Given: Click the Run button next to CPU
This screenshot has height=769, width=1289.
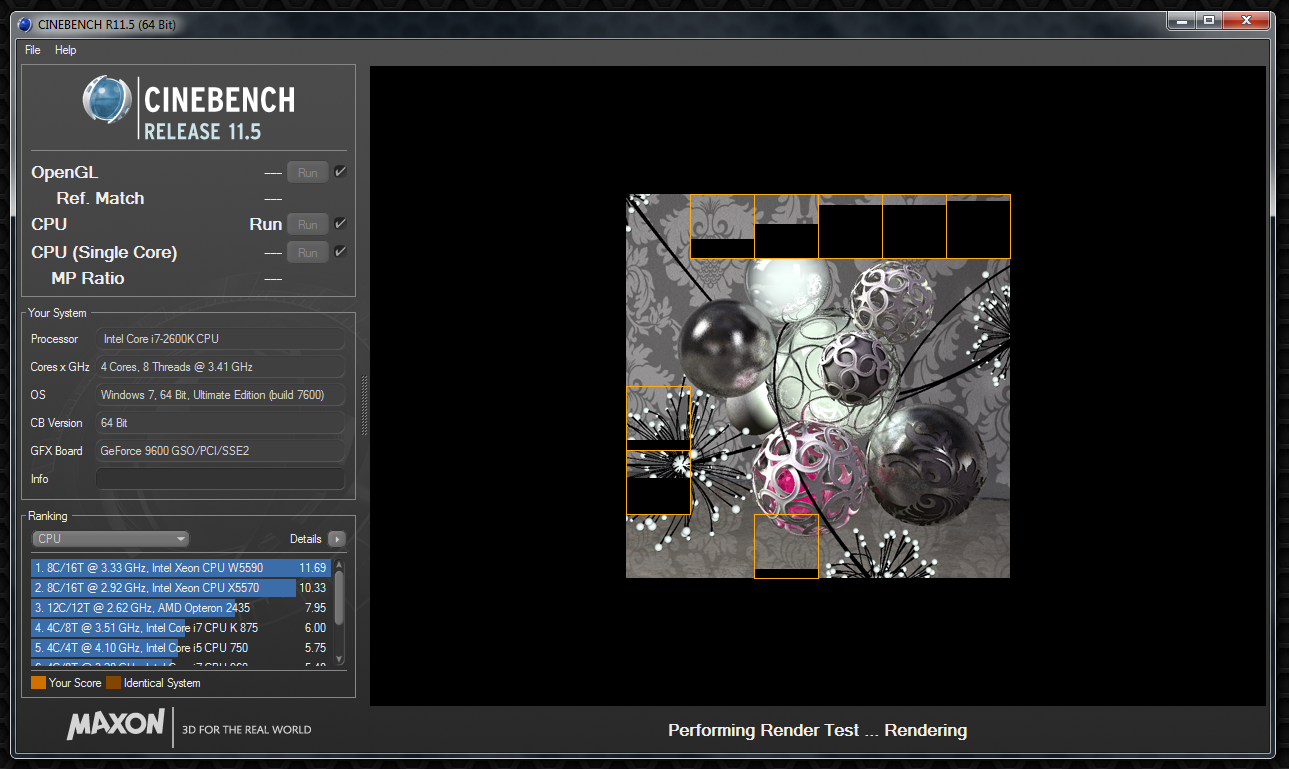Looking at the screenshot, I should (308, 225).
